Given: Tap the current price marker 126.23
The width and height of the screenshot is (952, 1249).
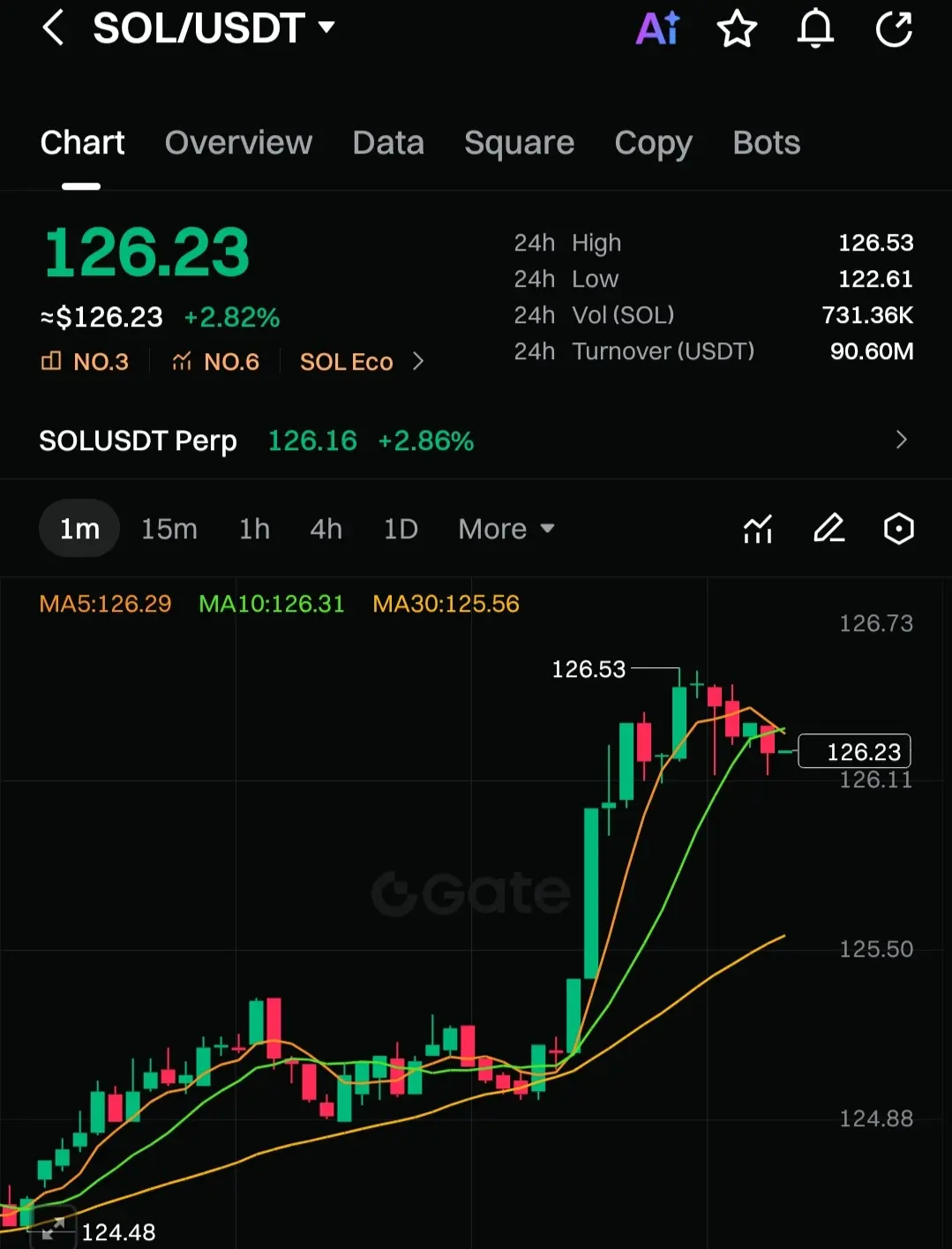Looking at the screenshot, I should [854, 751].
